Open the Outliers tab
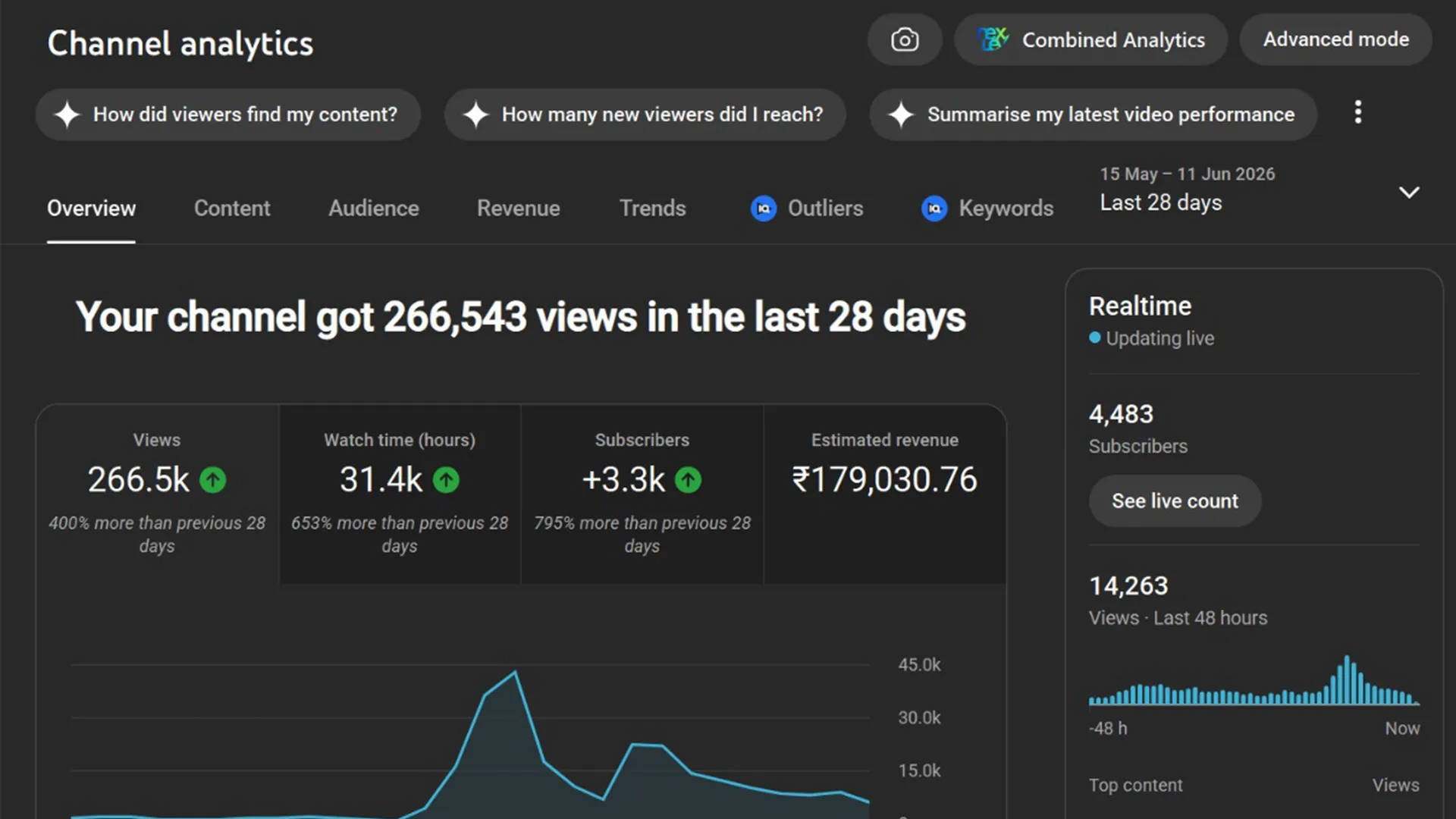The width and height of the screenshot is (1456, 819). pos(808,209)
